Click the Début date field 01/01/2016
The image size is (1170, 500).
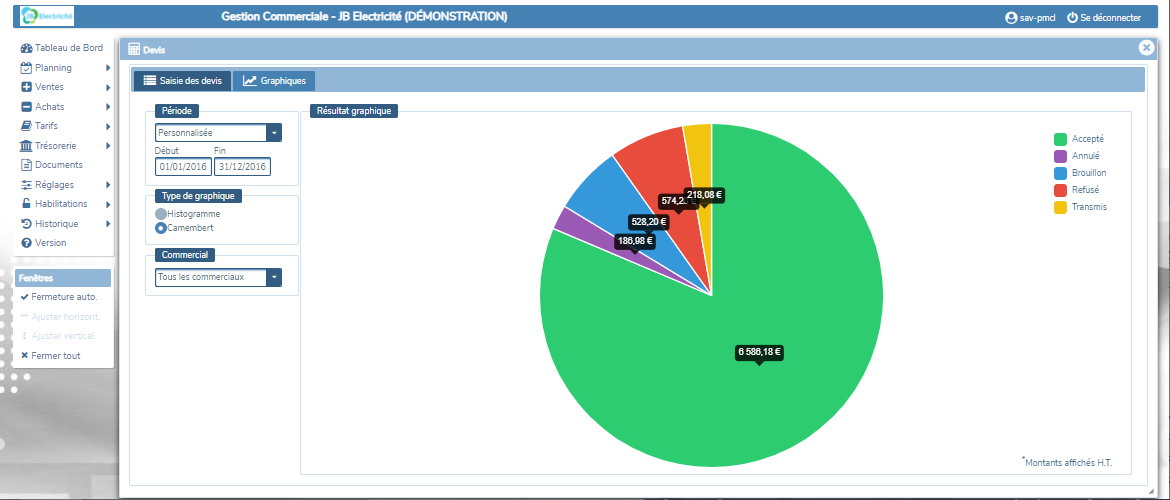coord(183,166)
